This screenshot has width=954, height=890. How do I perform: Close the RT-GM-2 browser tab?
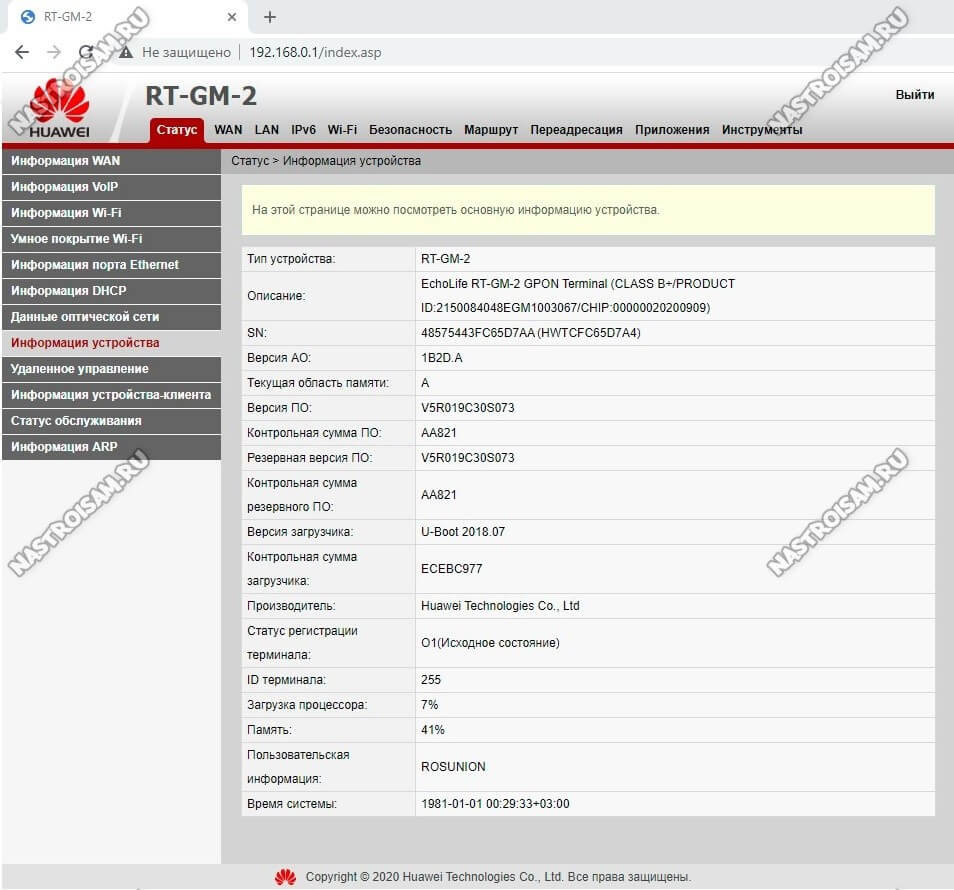232,17
